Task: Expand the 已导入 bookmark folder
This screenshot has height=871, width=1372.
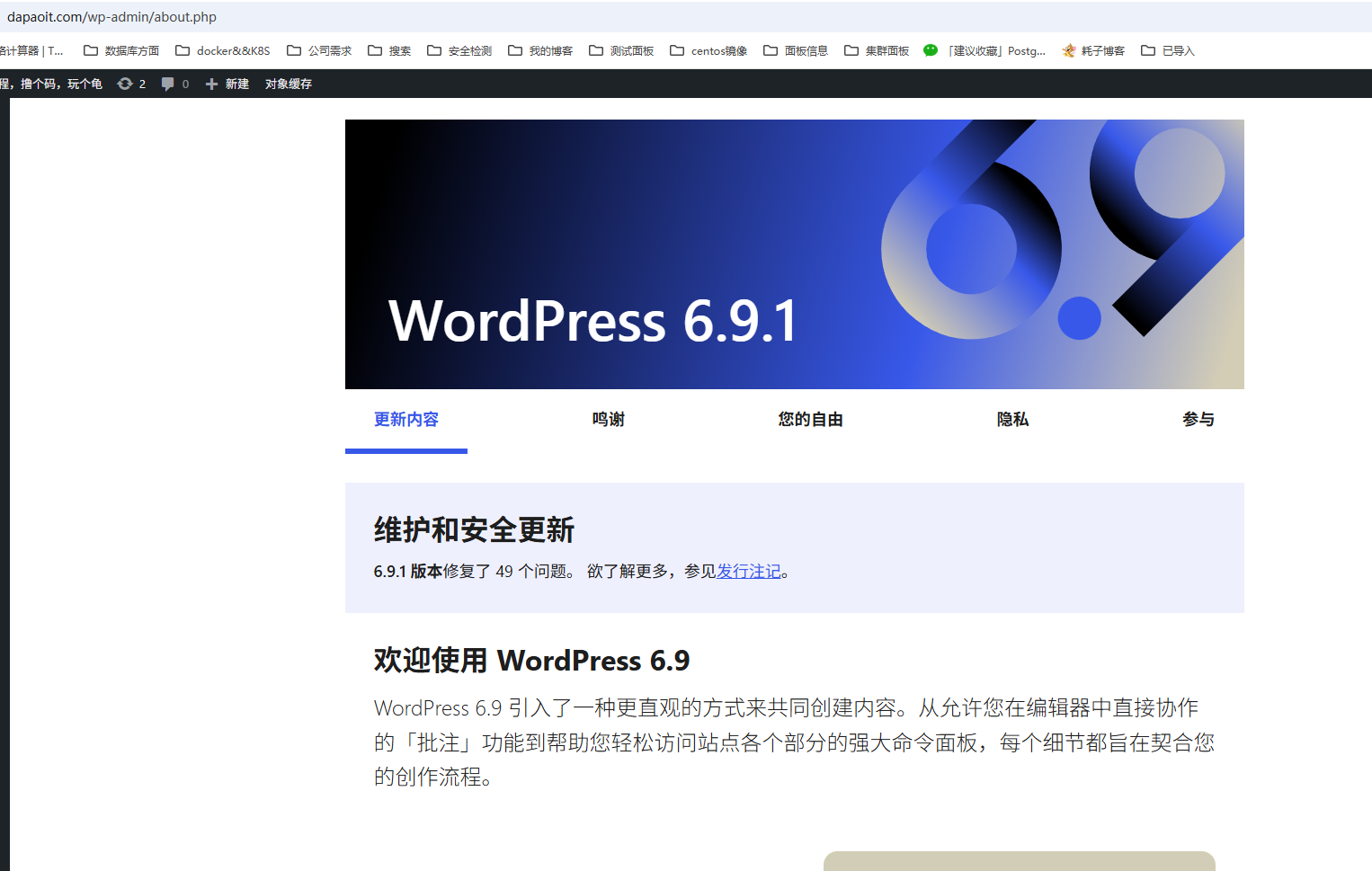Action: pyautogui.click(x=1168, y=51)
